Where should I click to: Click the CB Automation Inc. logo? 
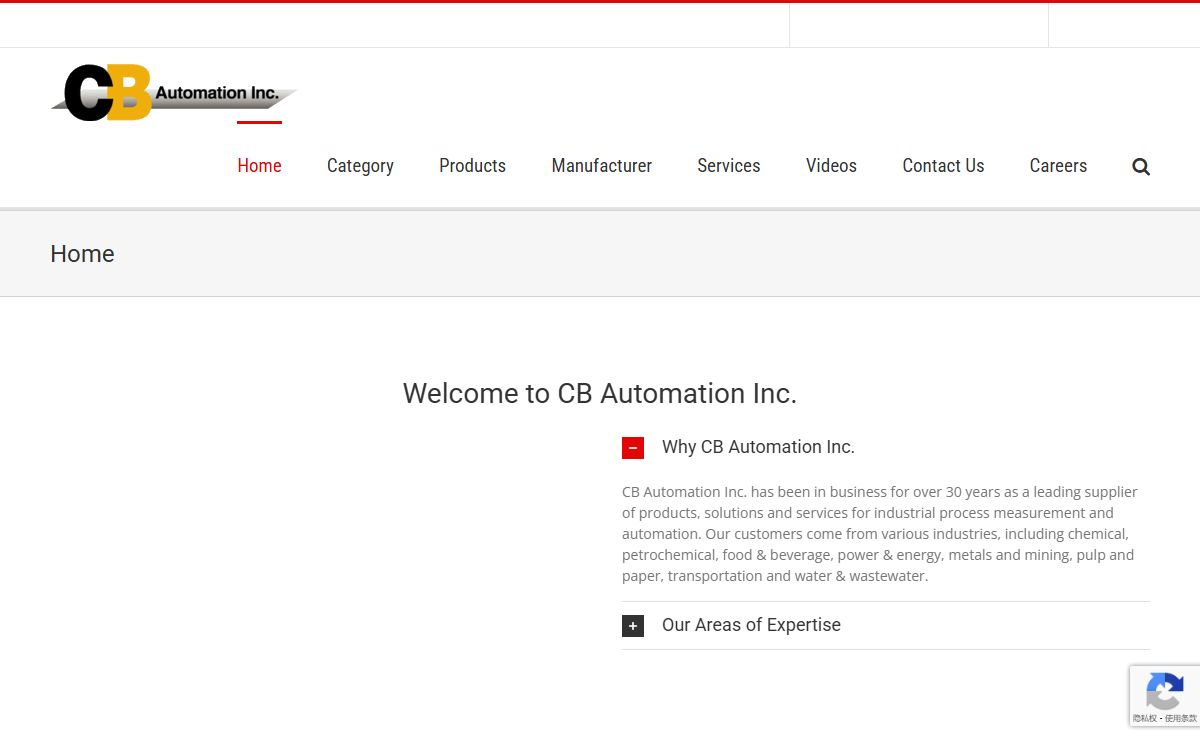[175, 92]
